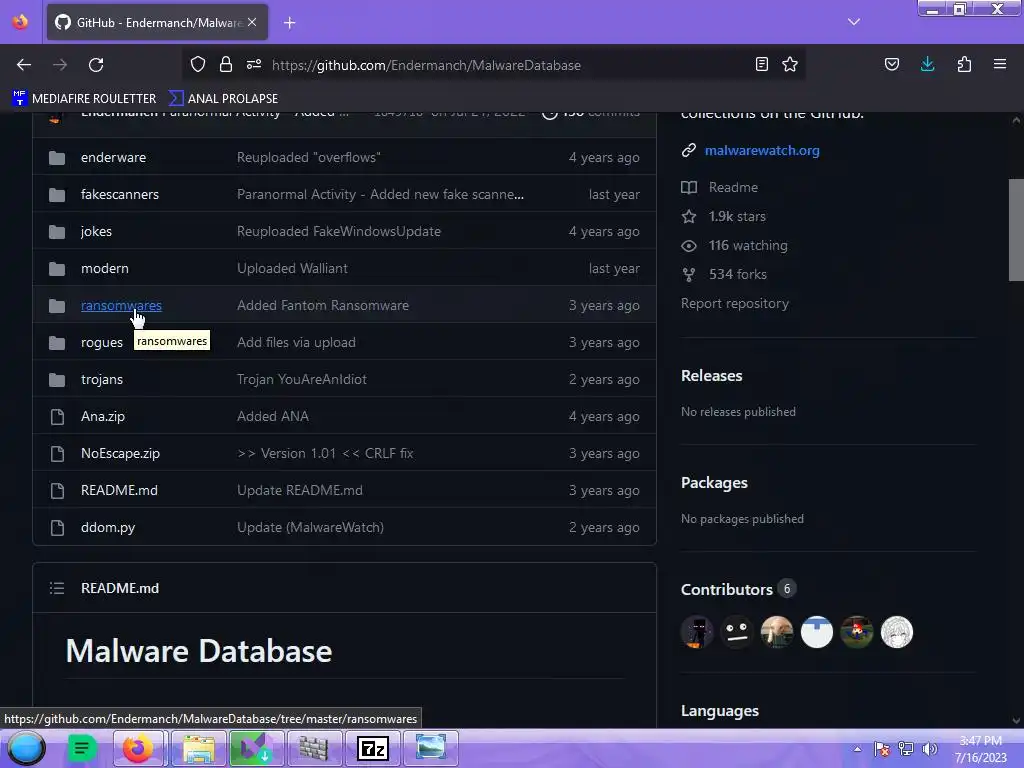
Task: Click the Ana.zip file icon
Action: coord(57,417)
